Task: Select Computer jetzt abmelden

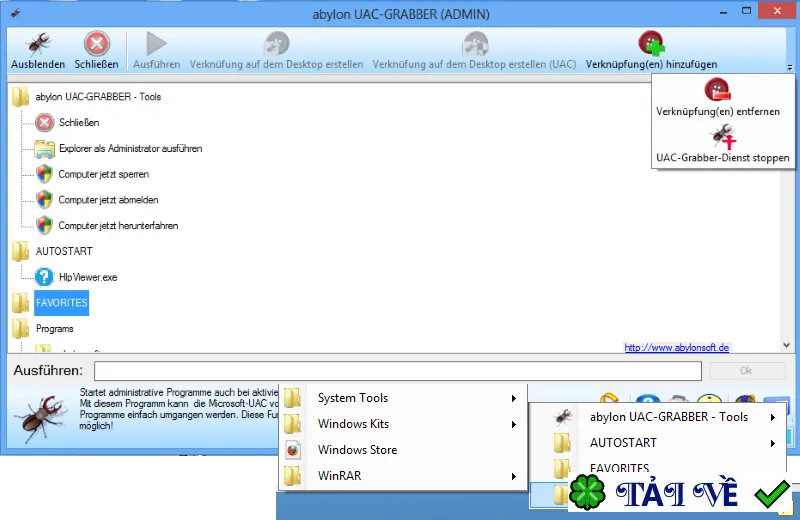Action: (x=108, y=200)
